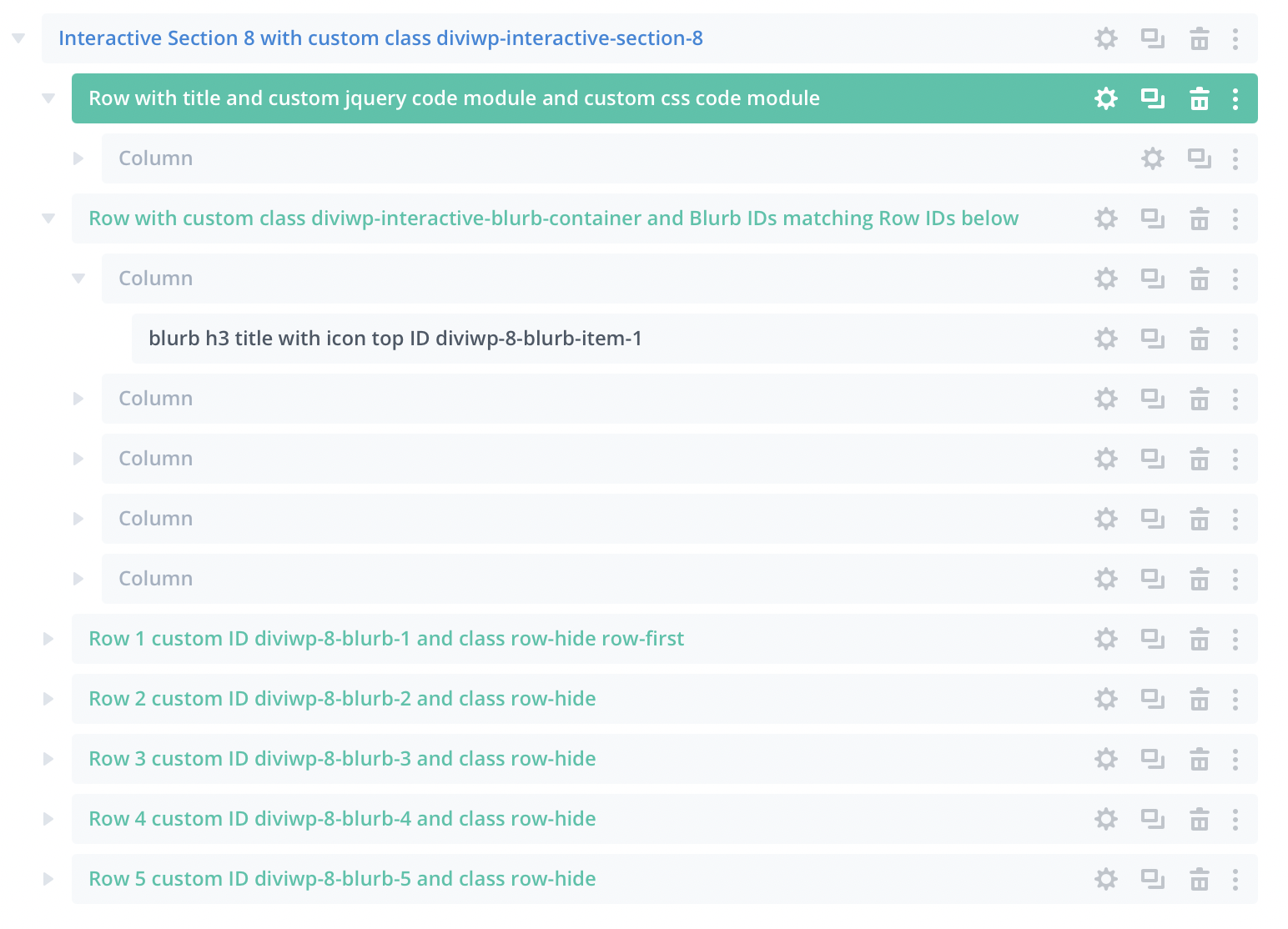The height and width of the screenshot is (929, 1288).
Task: Delete the blurb diviwp-8-blurb-item-1 module
Action: [x=1200, y=339]
